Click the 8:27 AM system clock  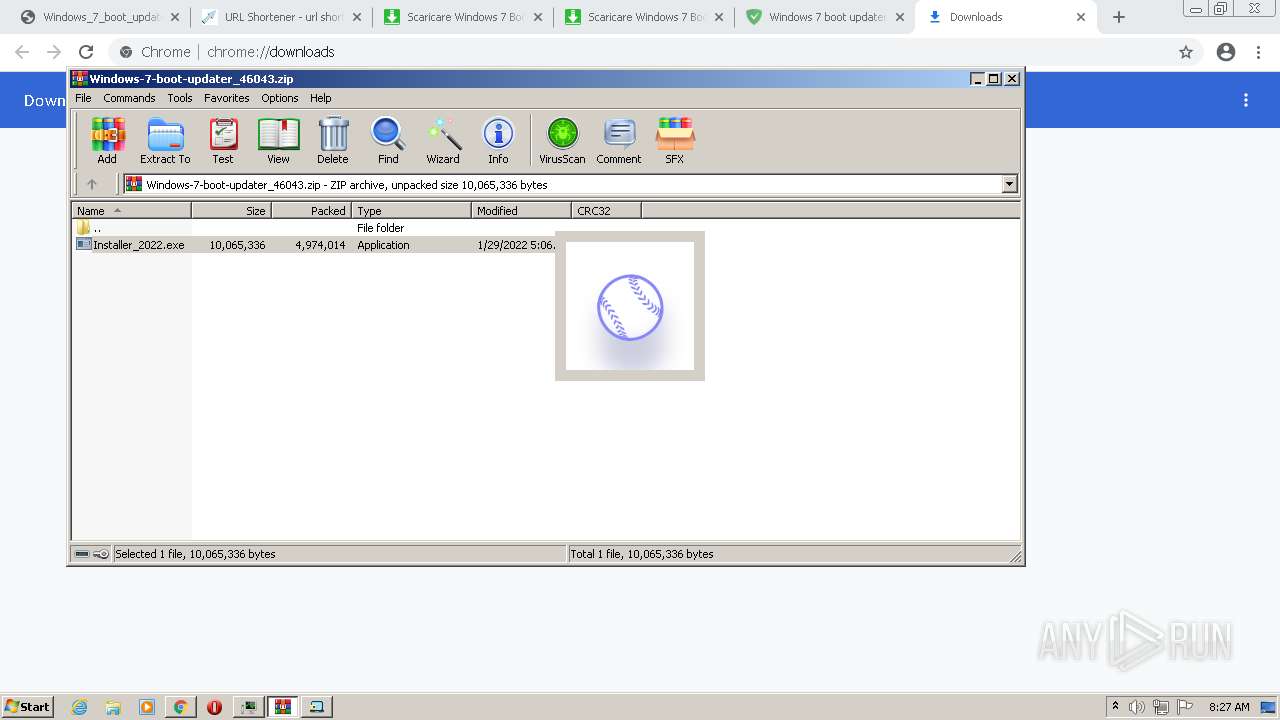1228,707
